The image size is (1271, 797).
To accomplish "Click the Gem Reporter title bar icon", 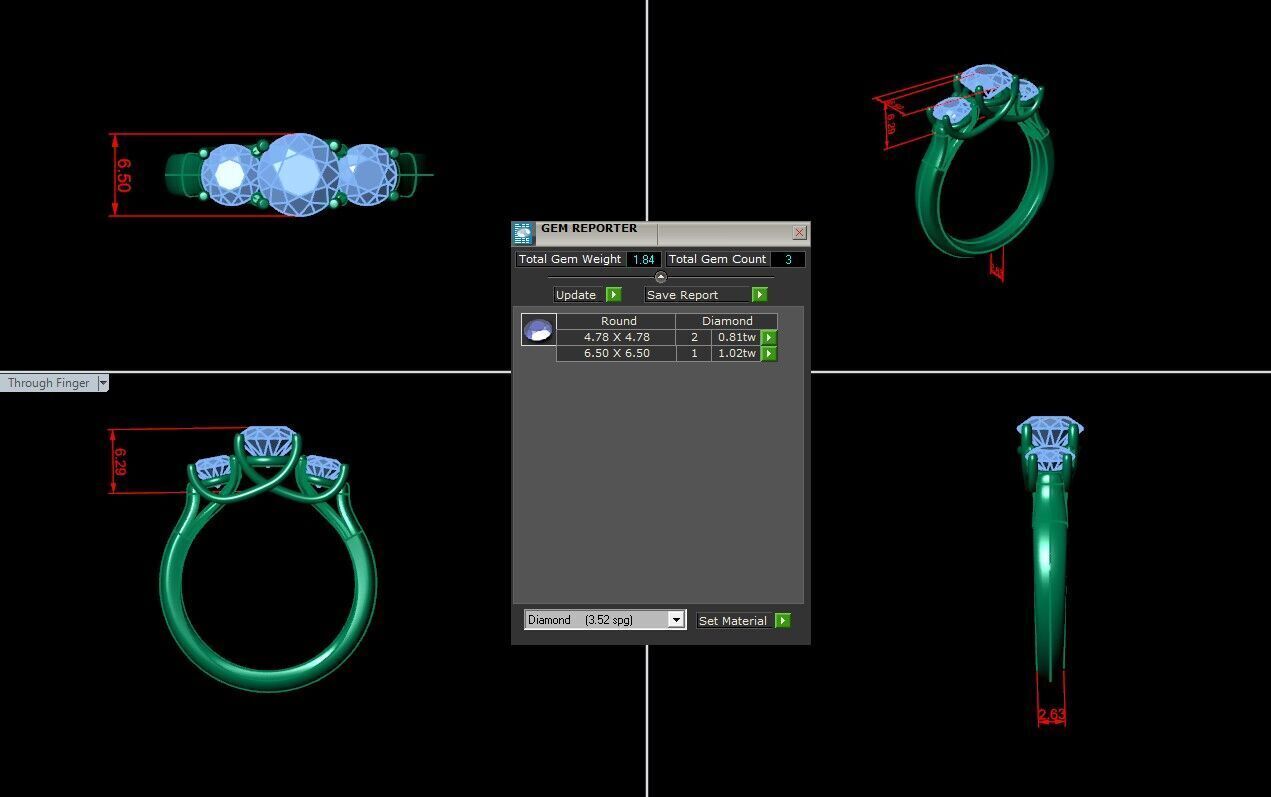I will point(524,234).
